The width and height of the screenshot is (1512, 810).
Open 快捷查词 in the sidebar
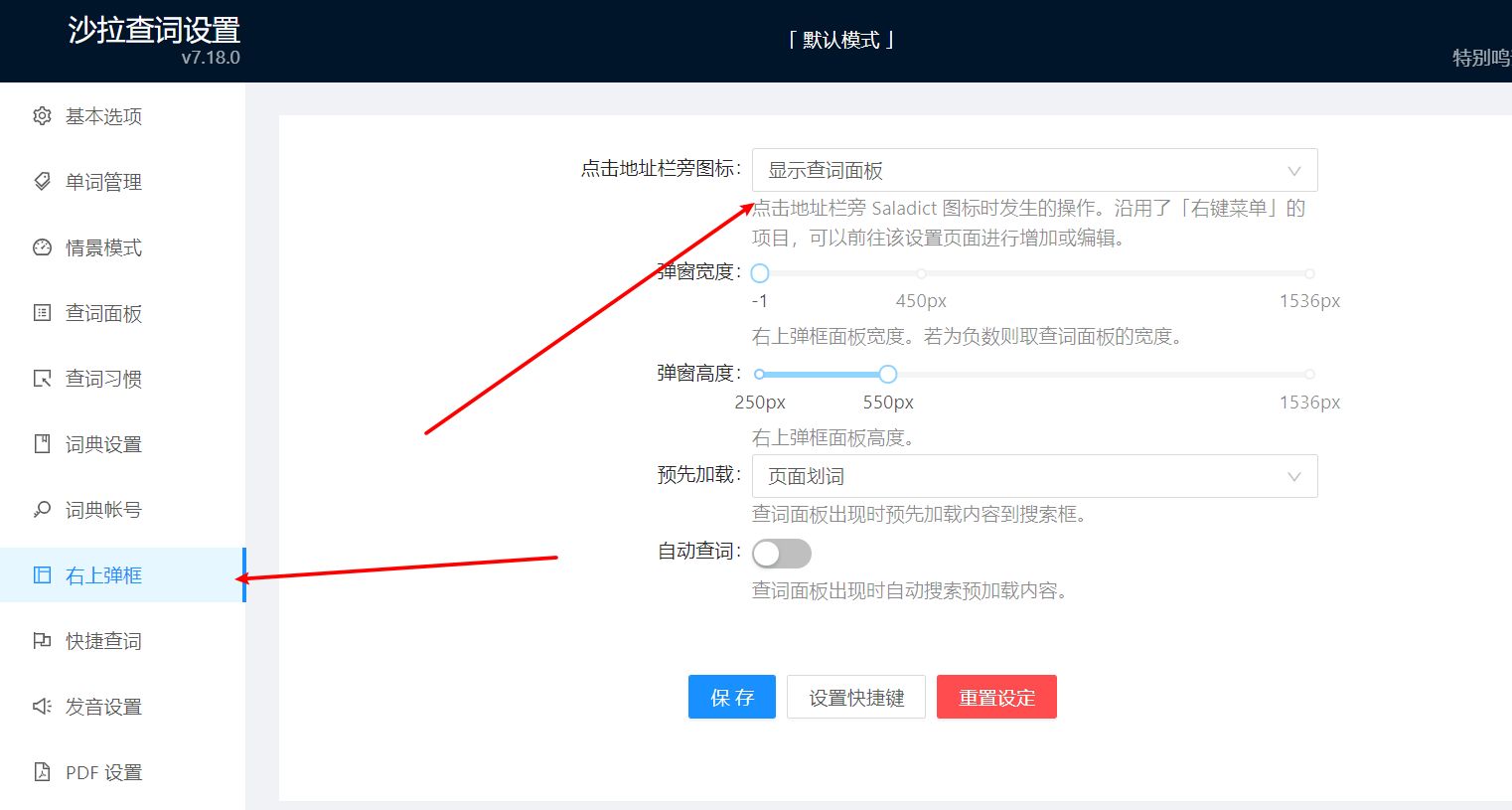[x=122, y=641]
